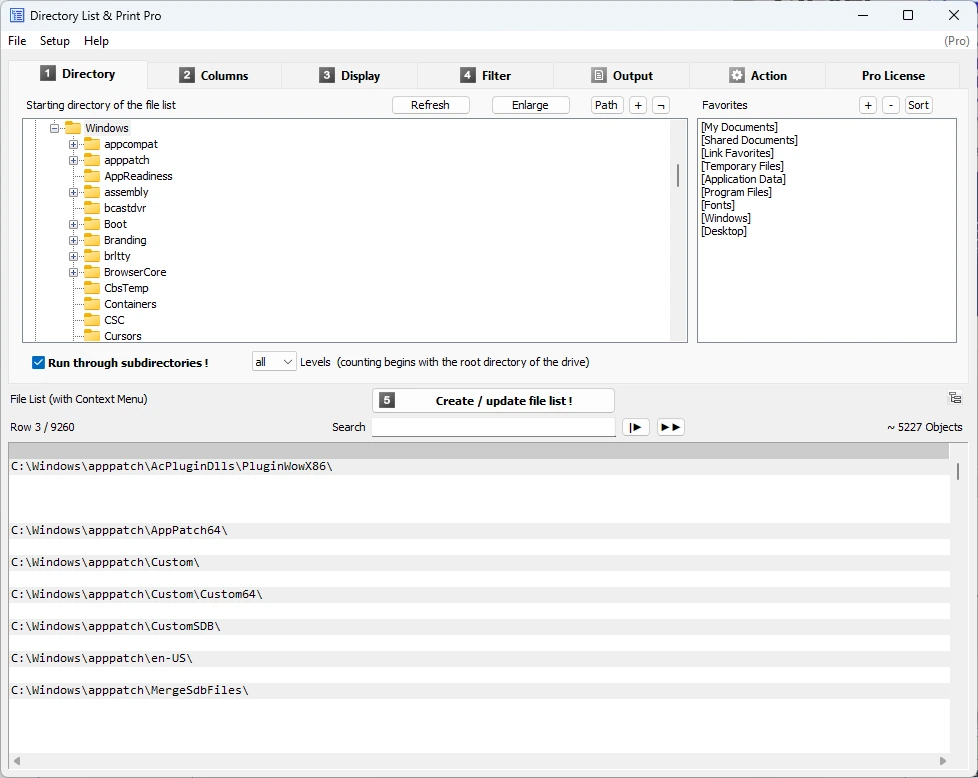
Task: Switch to the Output tab
Action: pos(621,75)
